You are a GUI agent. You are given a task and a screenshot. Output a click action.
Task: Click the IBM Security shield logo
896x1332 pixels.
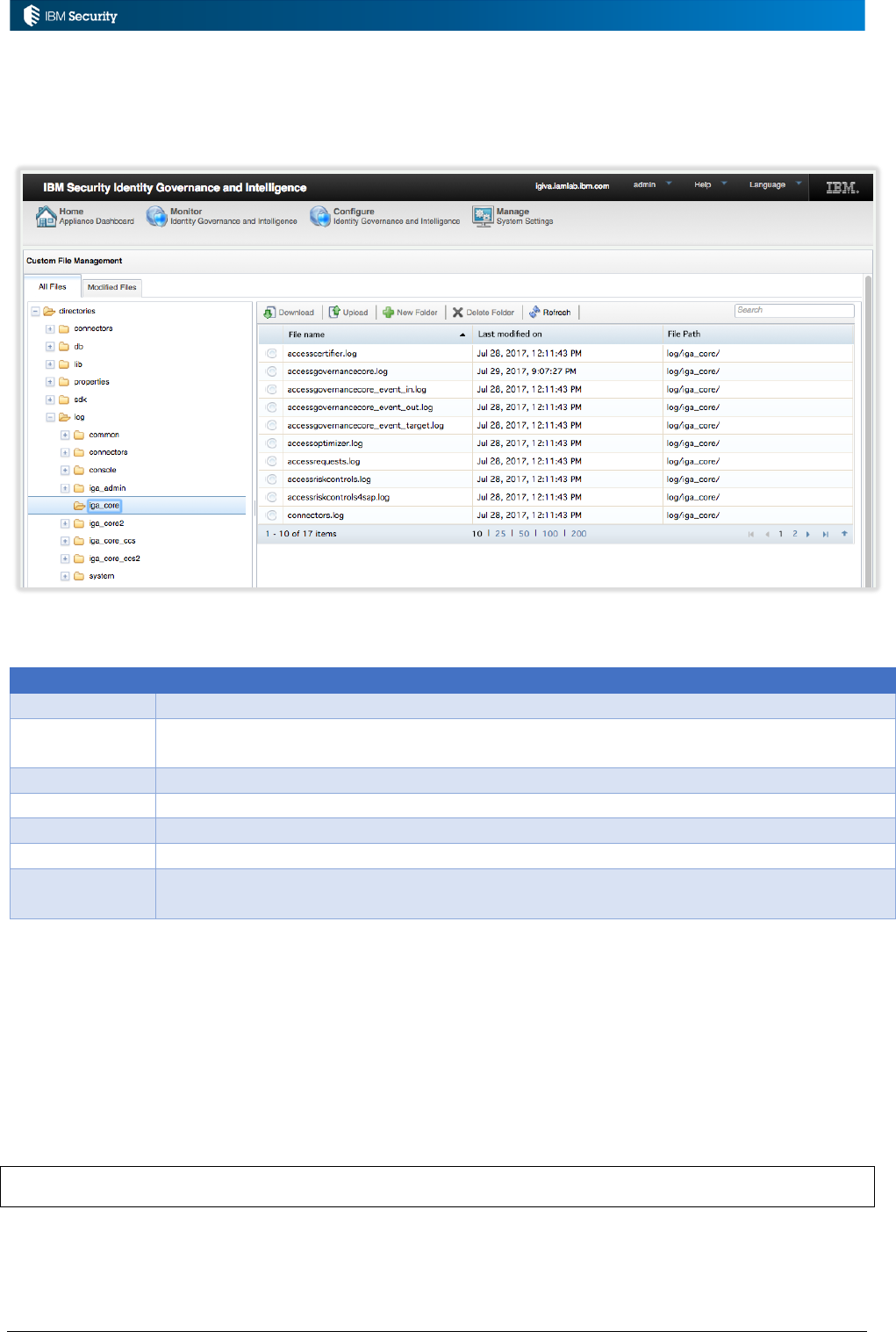pyautogui.click(x=32, y=15)
